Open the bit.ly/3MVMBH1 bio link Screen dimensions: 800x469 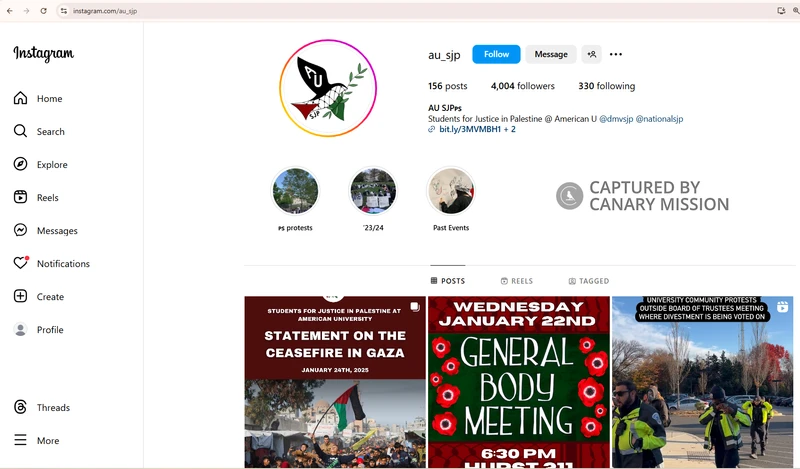coord(470,130)
